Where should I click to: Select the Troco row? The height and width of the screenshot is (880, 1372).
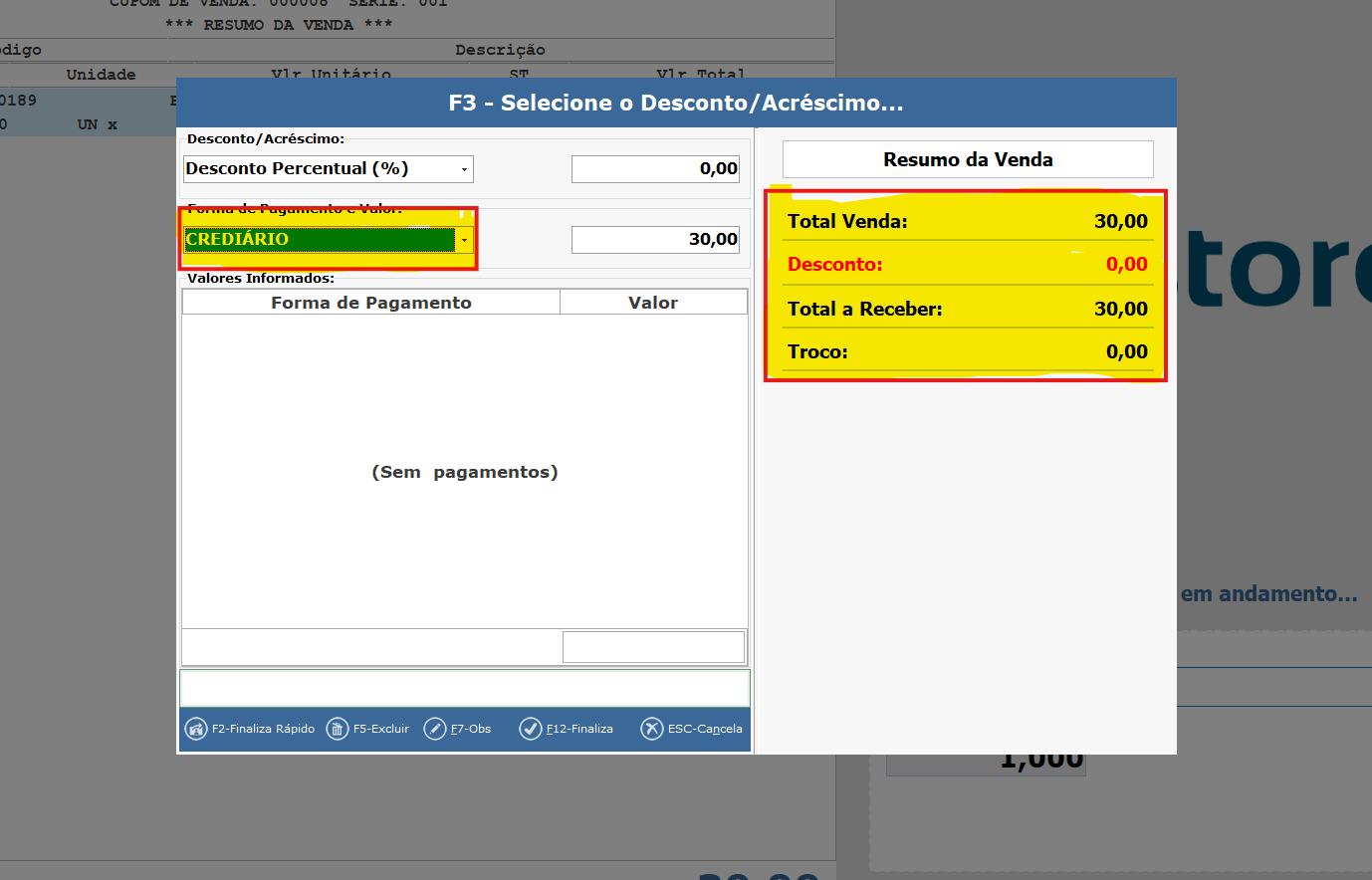(x=967, y=352)
